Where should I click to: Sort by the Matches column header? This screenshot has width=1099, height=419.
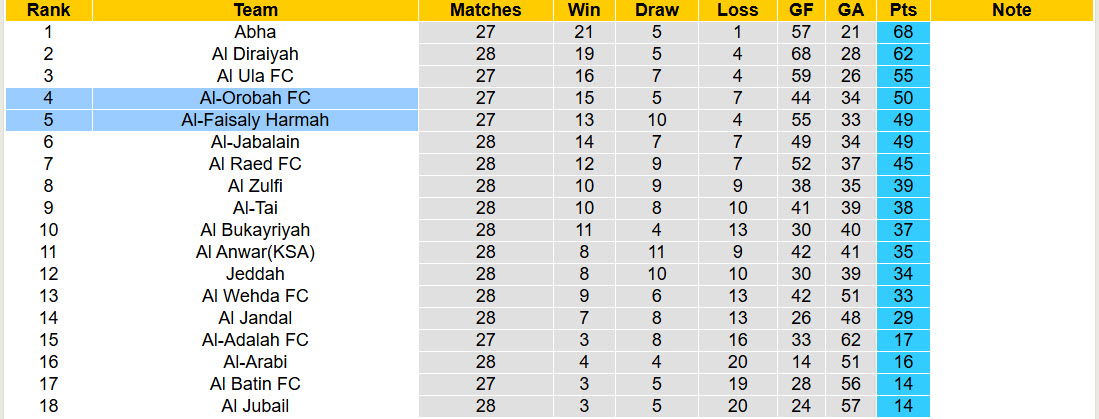click(x=486, y=10)
